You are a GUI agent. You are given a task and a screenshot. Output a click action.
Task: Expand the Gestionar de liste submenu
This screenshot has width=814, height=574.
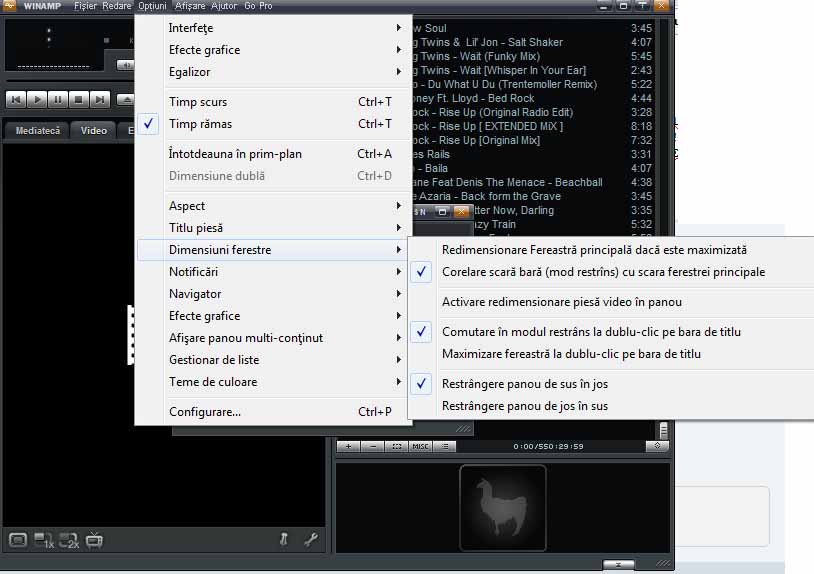274,360
